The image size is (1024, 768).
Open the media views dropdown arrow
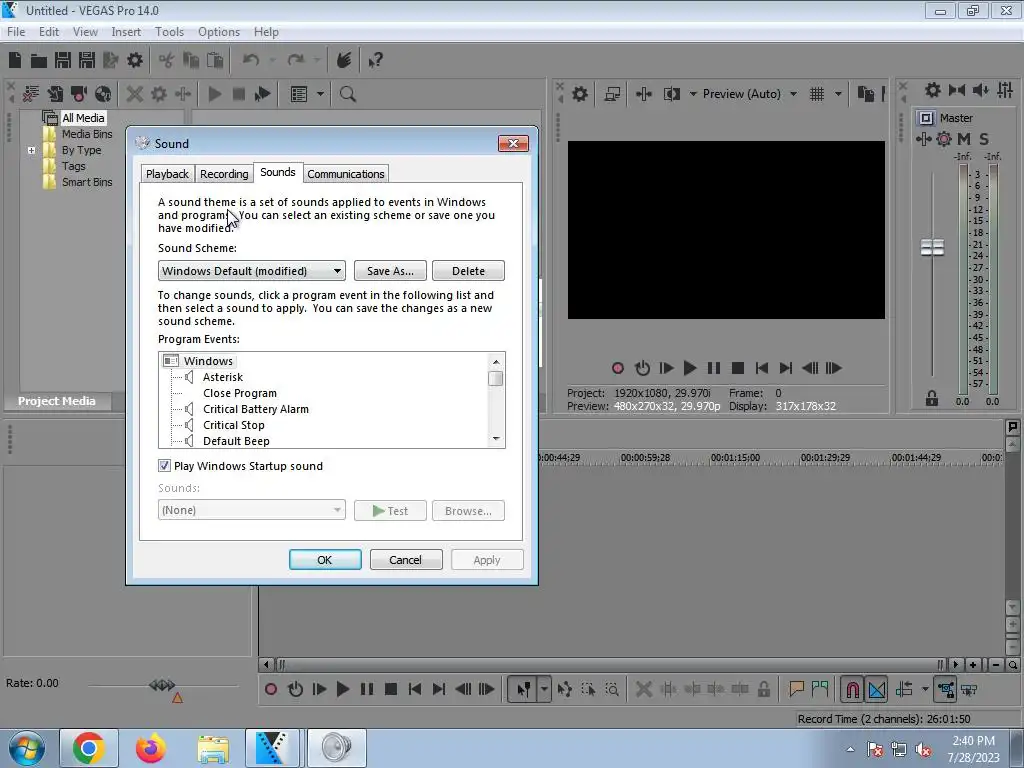(321, 94)
